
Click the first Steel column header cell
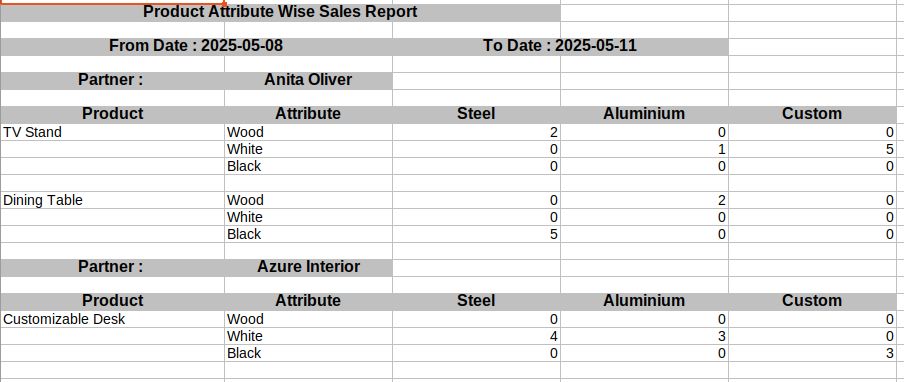(476, 114)
